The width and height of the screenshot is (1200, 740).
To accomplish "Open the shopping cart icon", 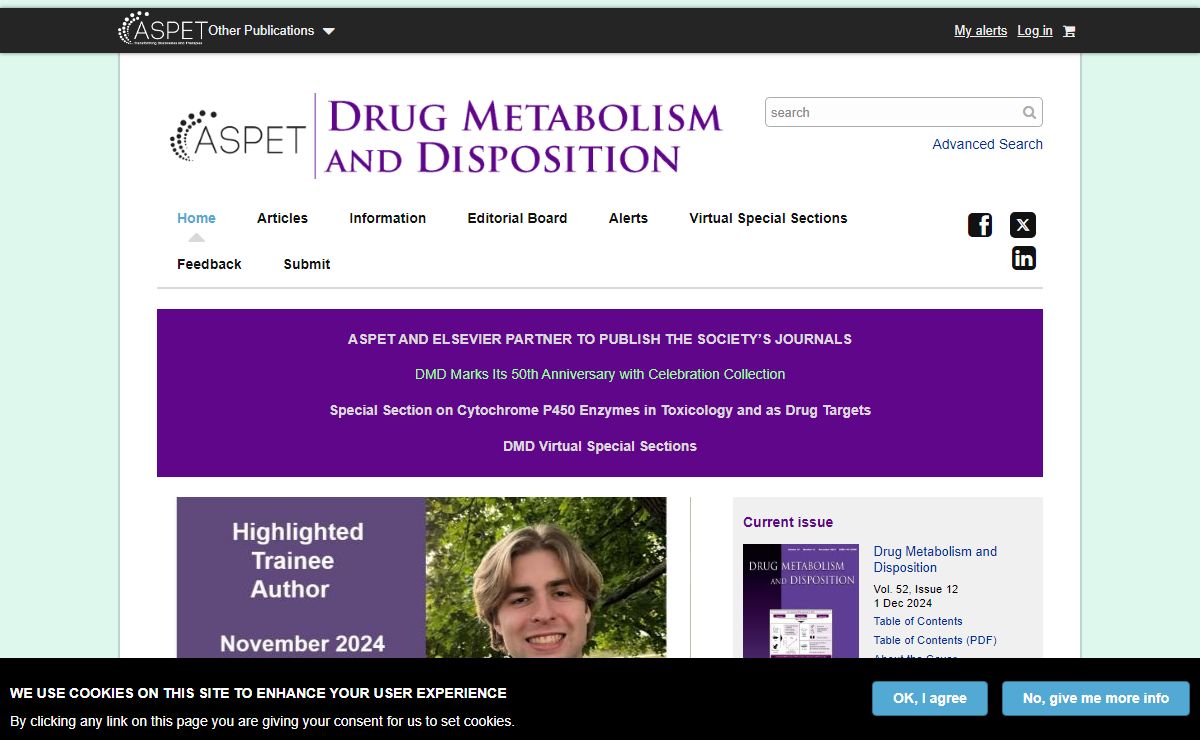I will click(1069, 31).
